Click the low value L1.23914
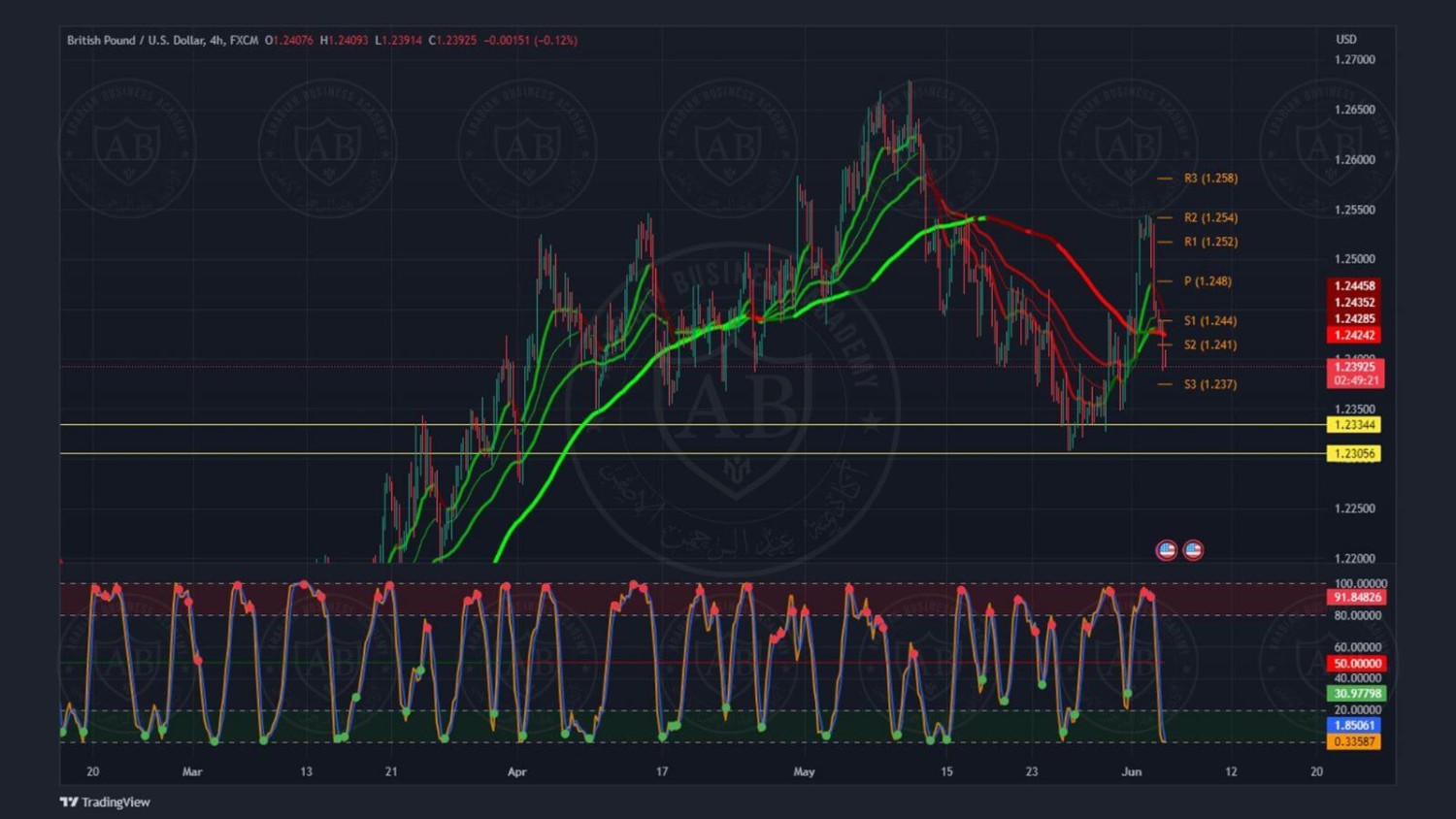 [x=398, y=40]
